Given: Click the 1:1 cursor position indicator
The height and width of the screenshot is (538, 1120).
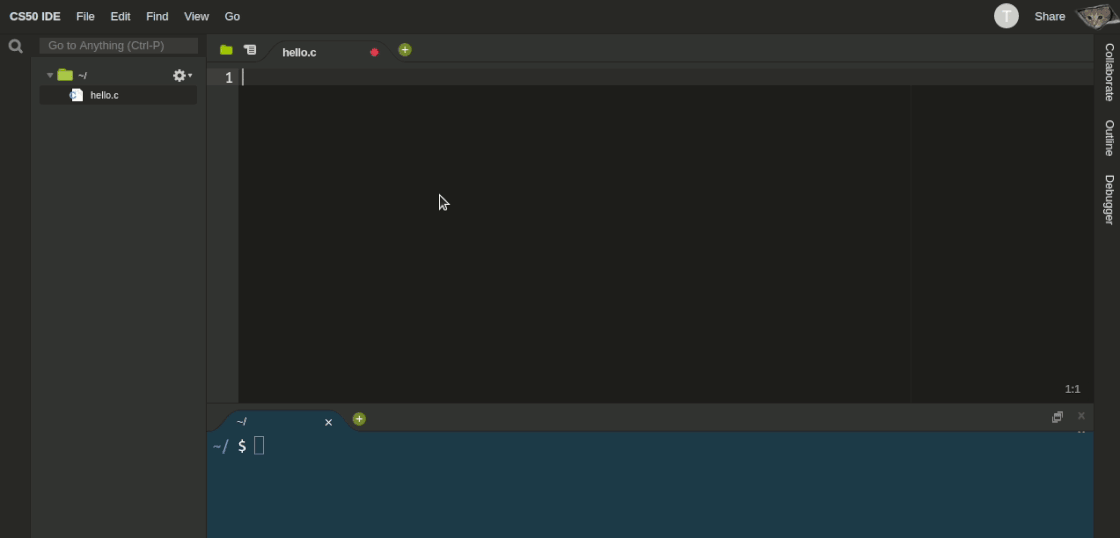Looking at the screenshot, I should pos(1072,389).
